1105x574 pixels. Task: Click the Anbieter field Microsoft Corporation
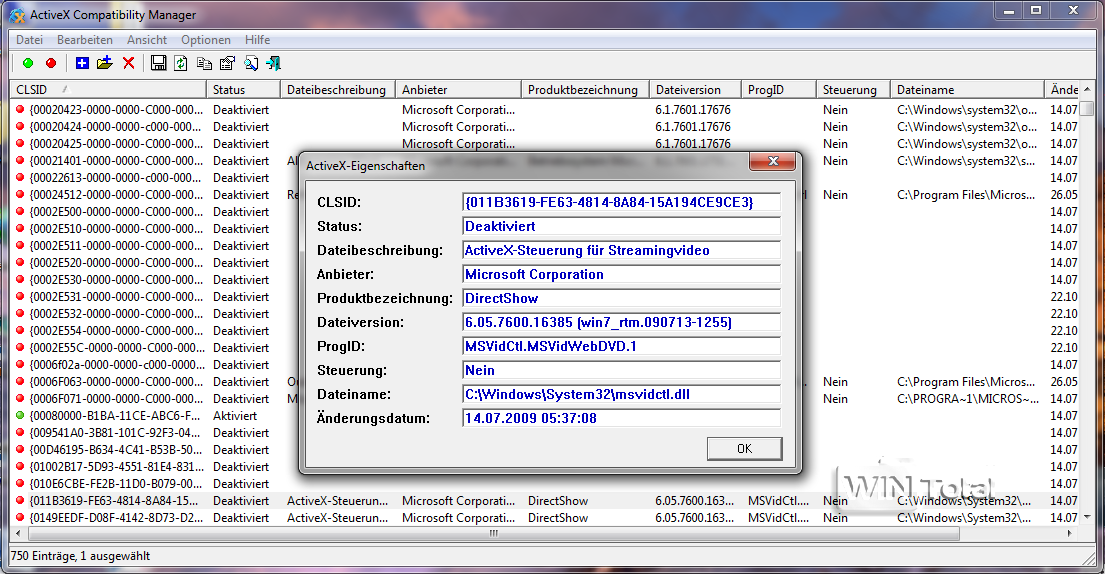(622, 274)
